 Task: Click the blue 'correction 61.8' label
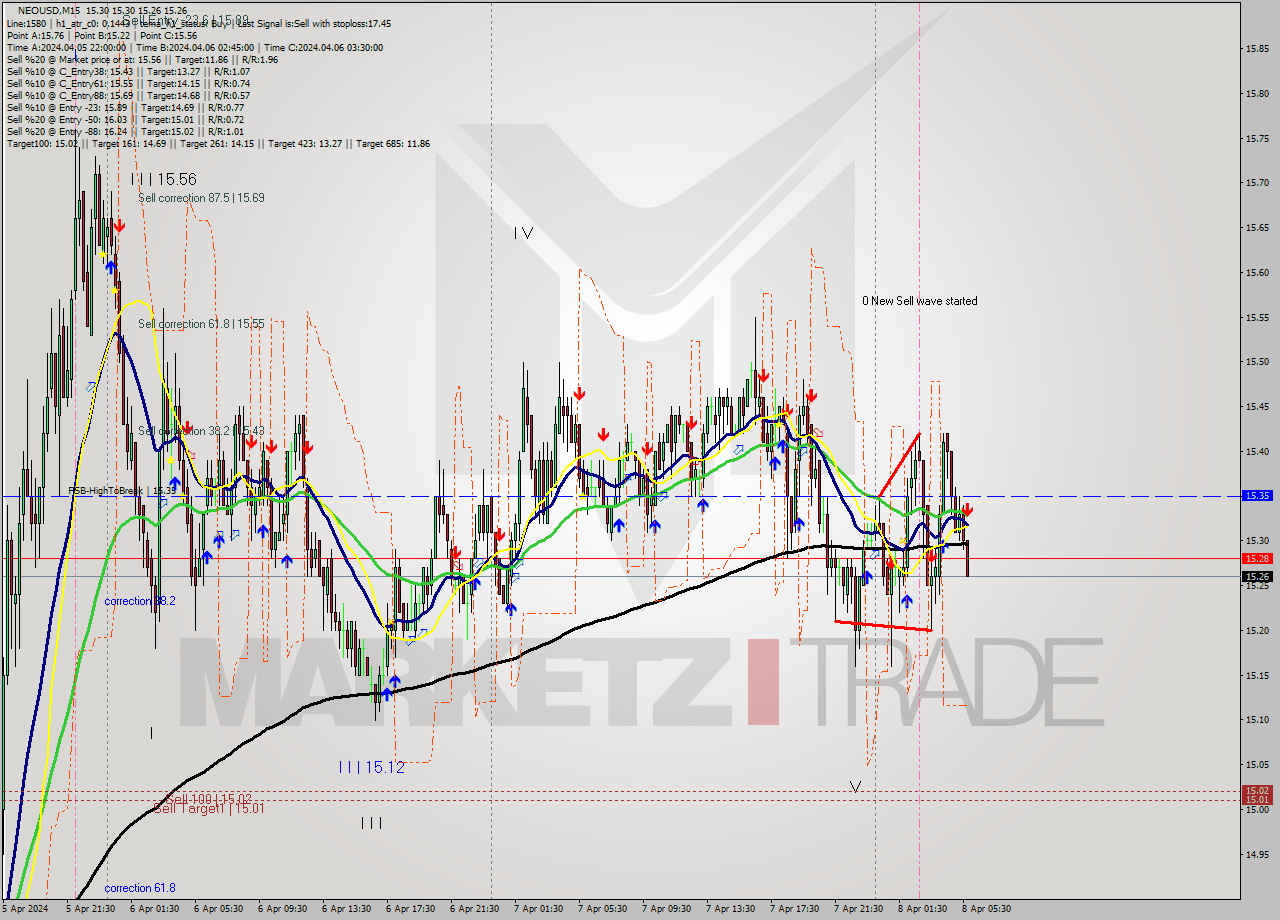pyautogui.click(x=140, y=888)
